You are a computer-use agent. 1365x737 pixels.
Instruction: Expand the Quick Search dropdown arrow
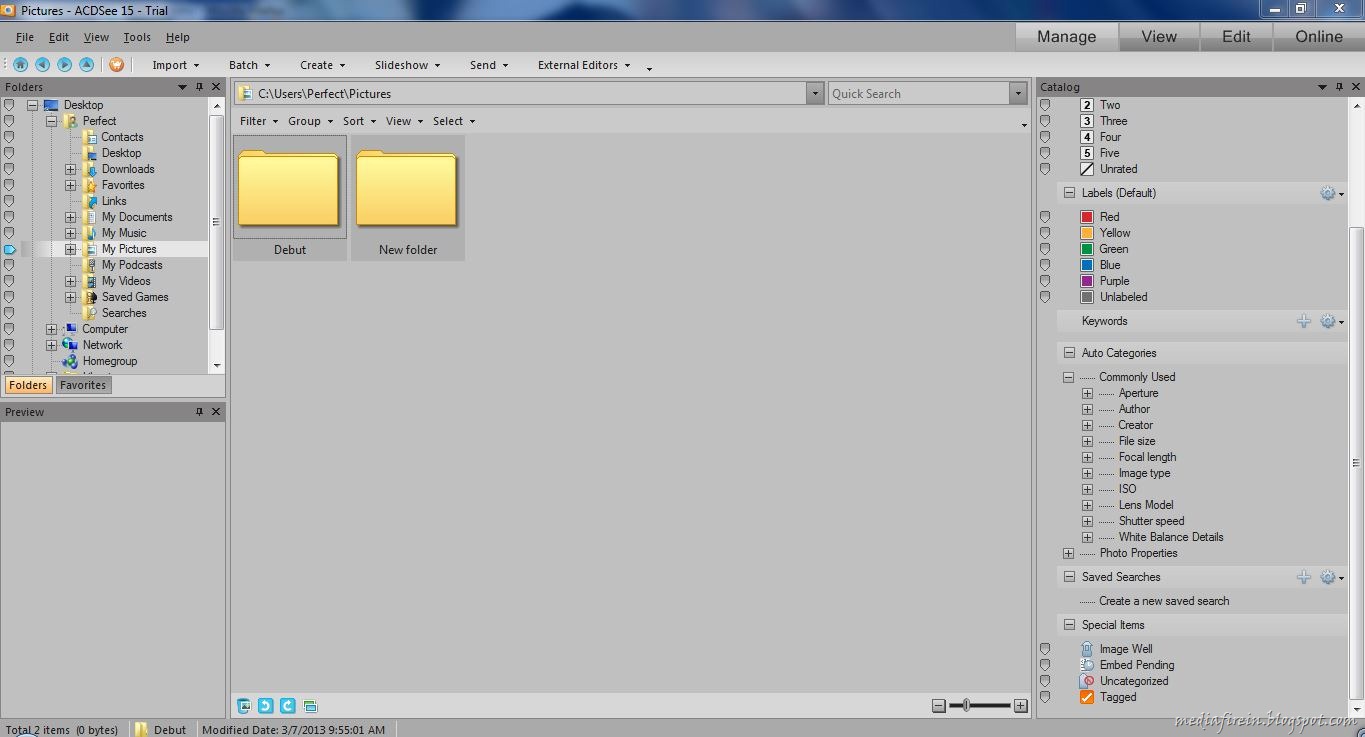(x=1018, y=94)
